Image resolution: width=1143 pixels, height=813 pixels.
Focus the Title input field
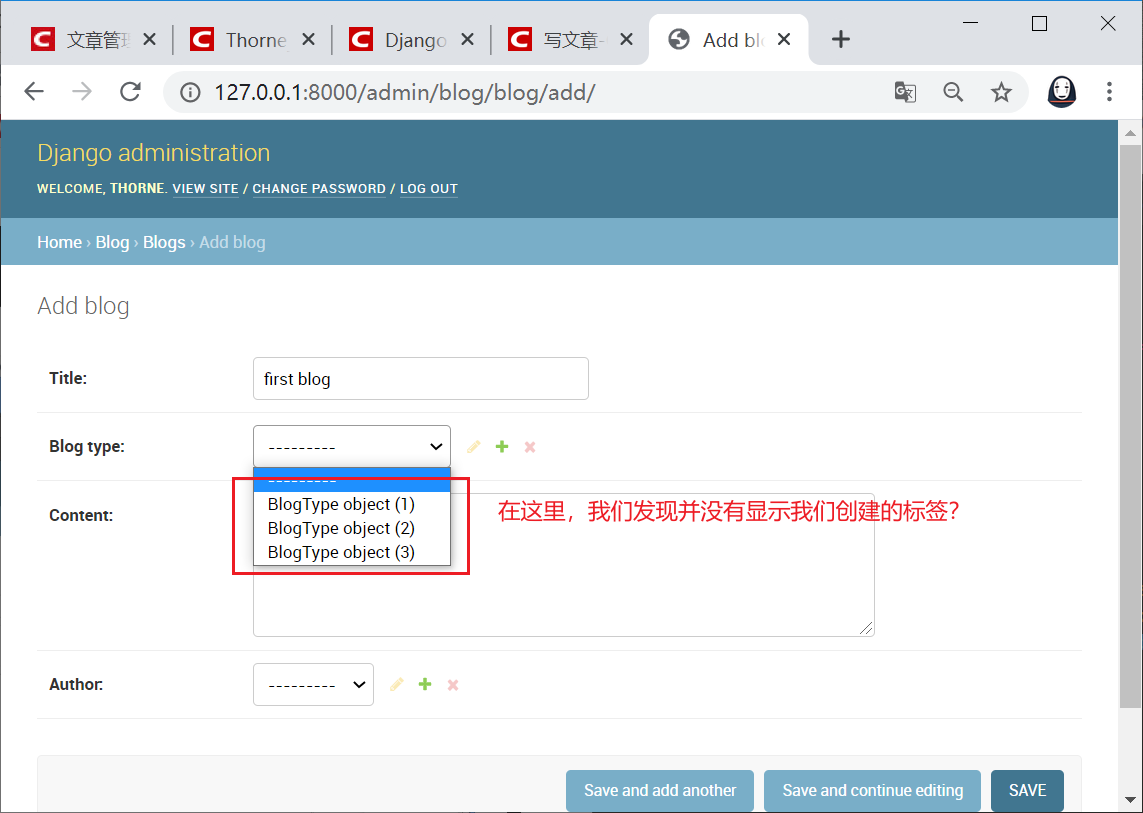pyautogui.click(x=421, y=378)
